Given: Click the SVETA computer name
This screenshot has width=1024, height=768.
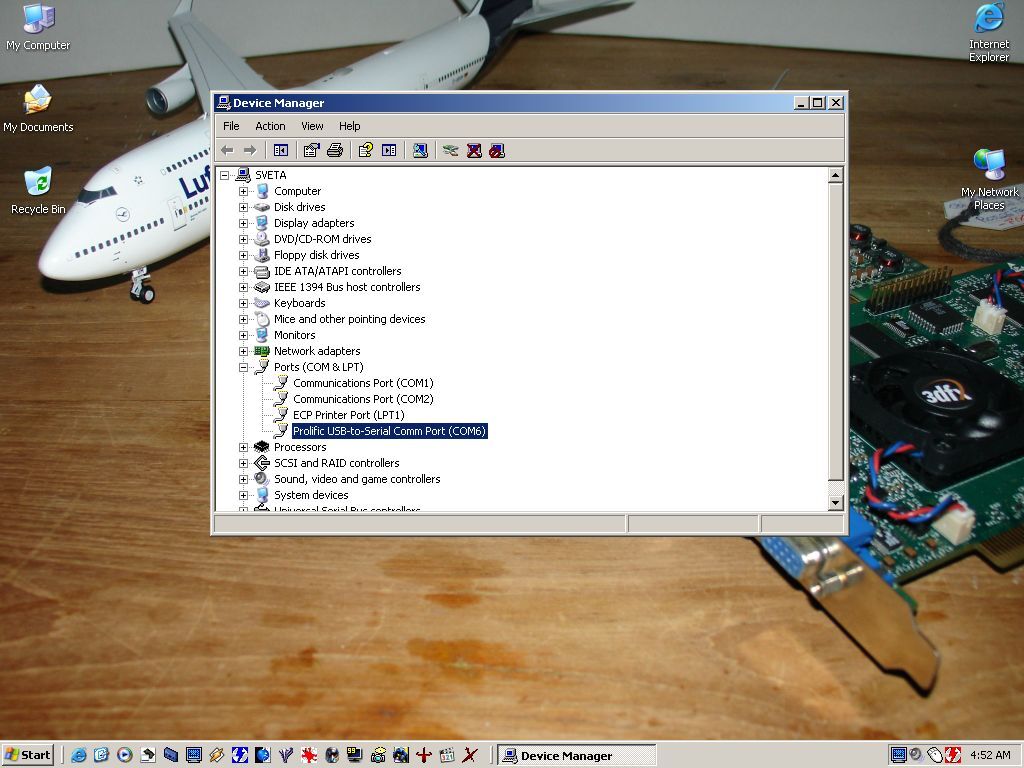Looking at the screenshot, I should [270, 175].
